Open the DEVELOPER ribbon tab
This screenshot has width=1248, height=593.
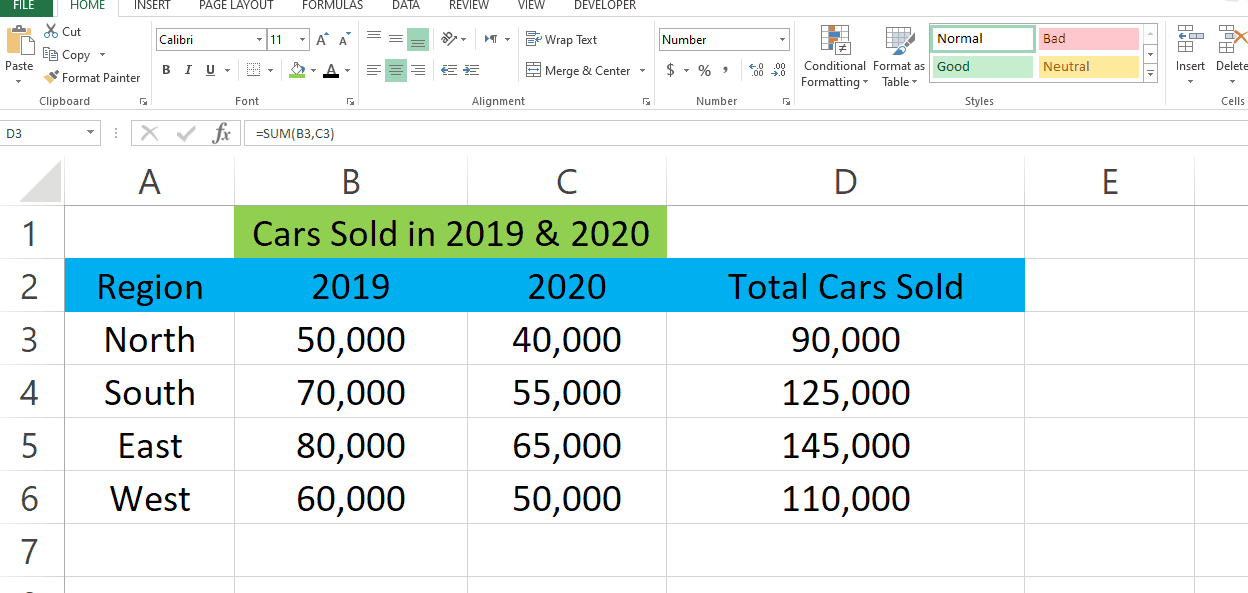point(604,6)
